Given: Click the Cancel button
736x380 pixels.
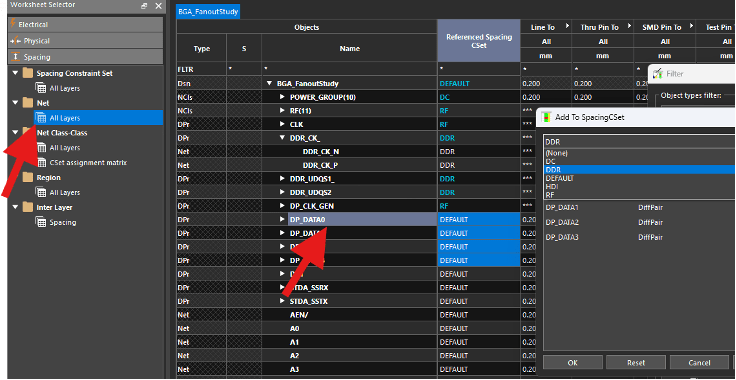Looking at the screenshot, I should [x=699, y=362].
